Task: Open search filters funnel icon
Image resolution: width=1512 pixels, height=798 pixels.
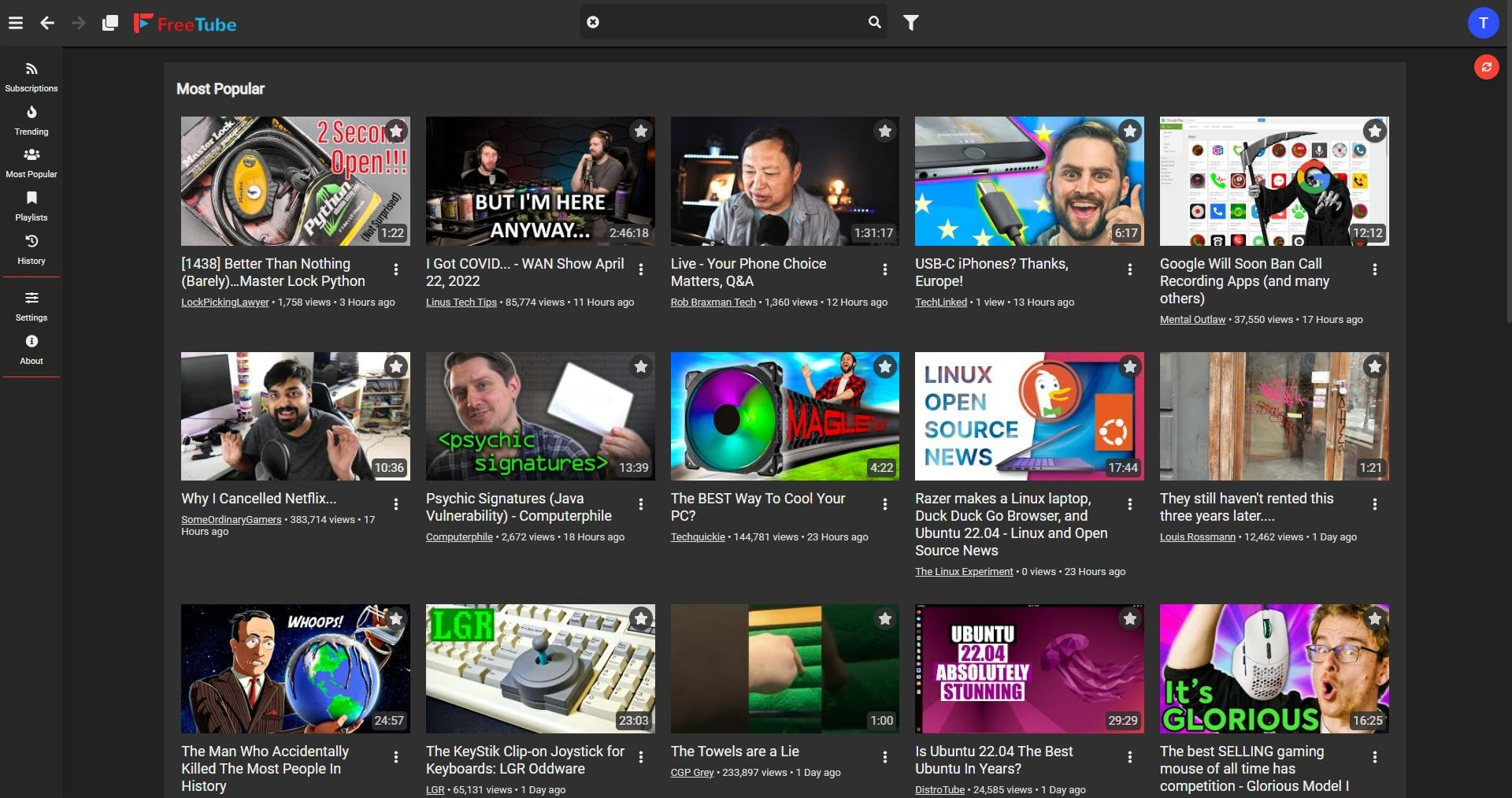Action: coord(911,23)
